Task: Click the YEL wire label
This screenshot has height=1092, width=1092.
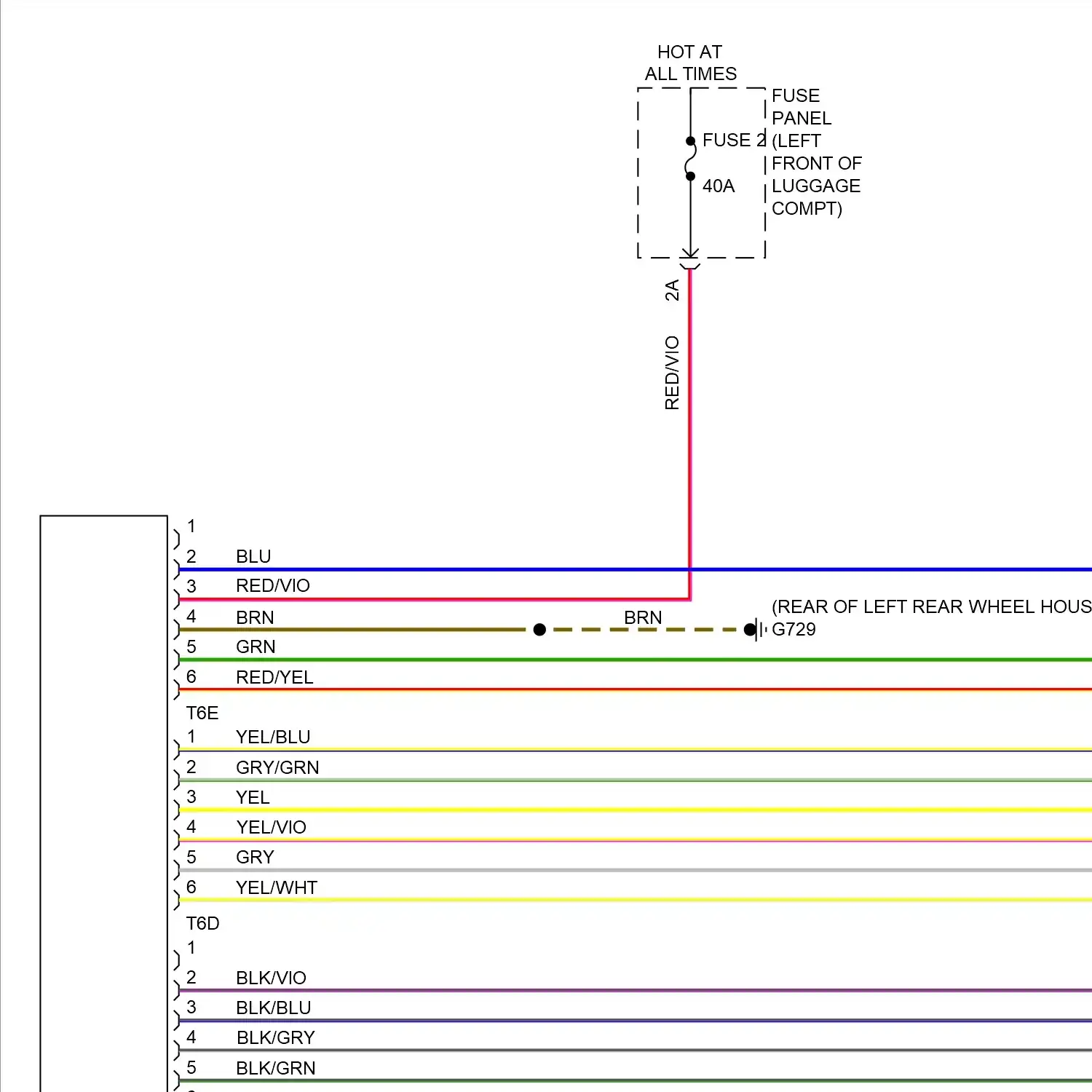Action: (x=253, y=797)
